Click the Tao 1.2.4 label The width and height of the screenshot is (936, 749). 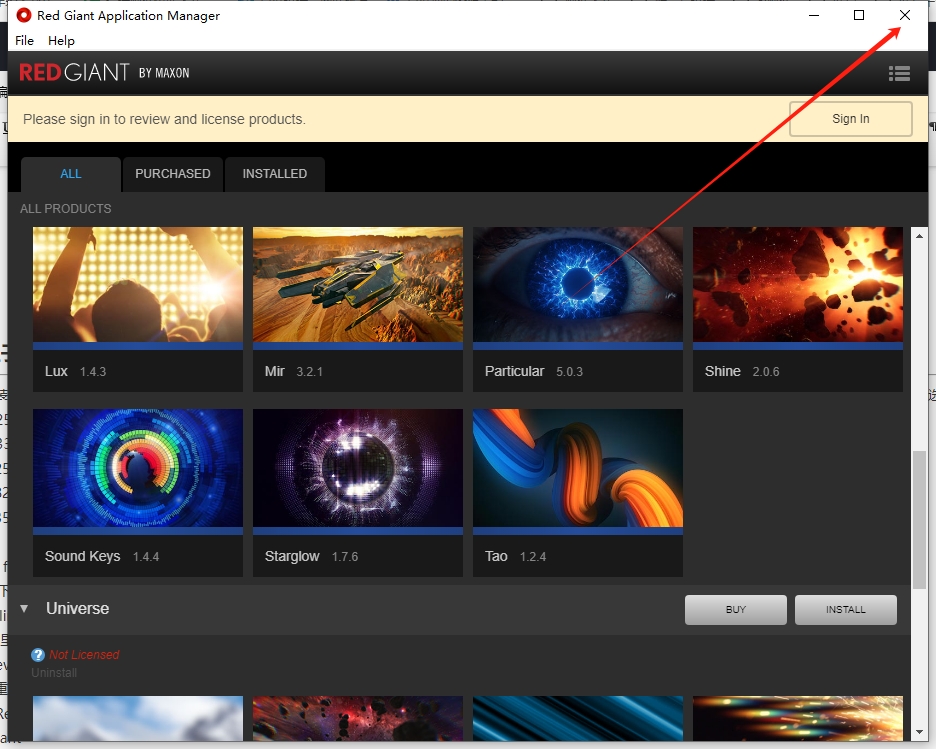click(515, 556)
